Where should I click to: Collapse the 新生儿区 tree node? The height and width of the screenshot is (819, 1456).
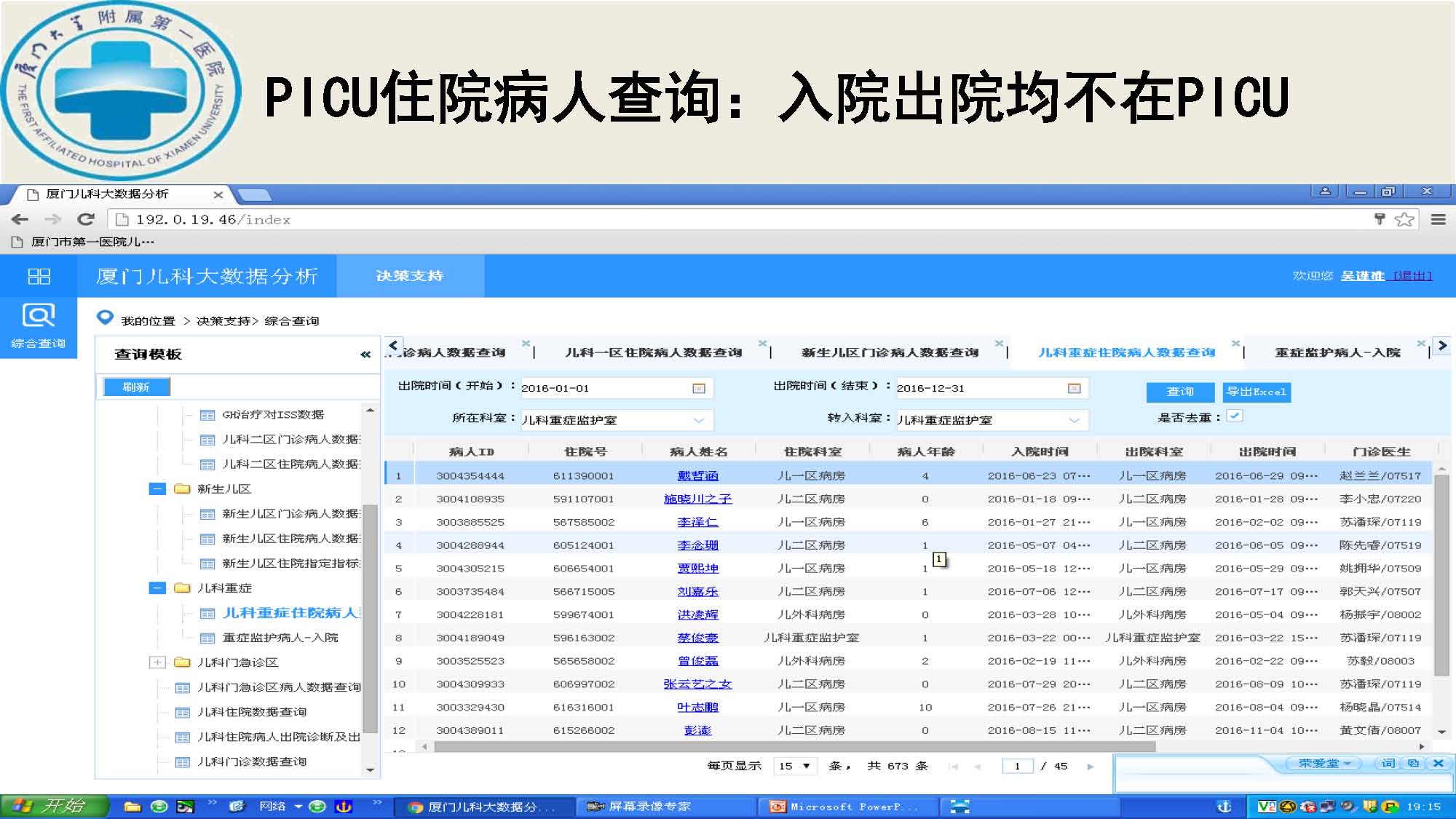[157, 489]
